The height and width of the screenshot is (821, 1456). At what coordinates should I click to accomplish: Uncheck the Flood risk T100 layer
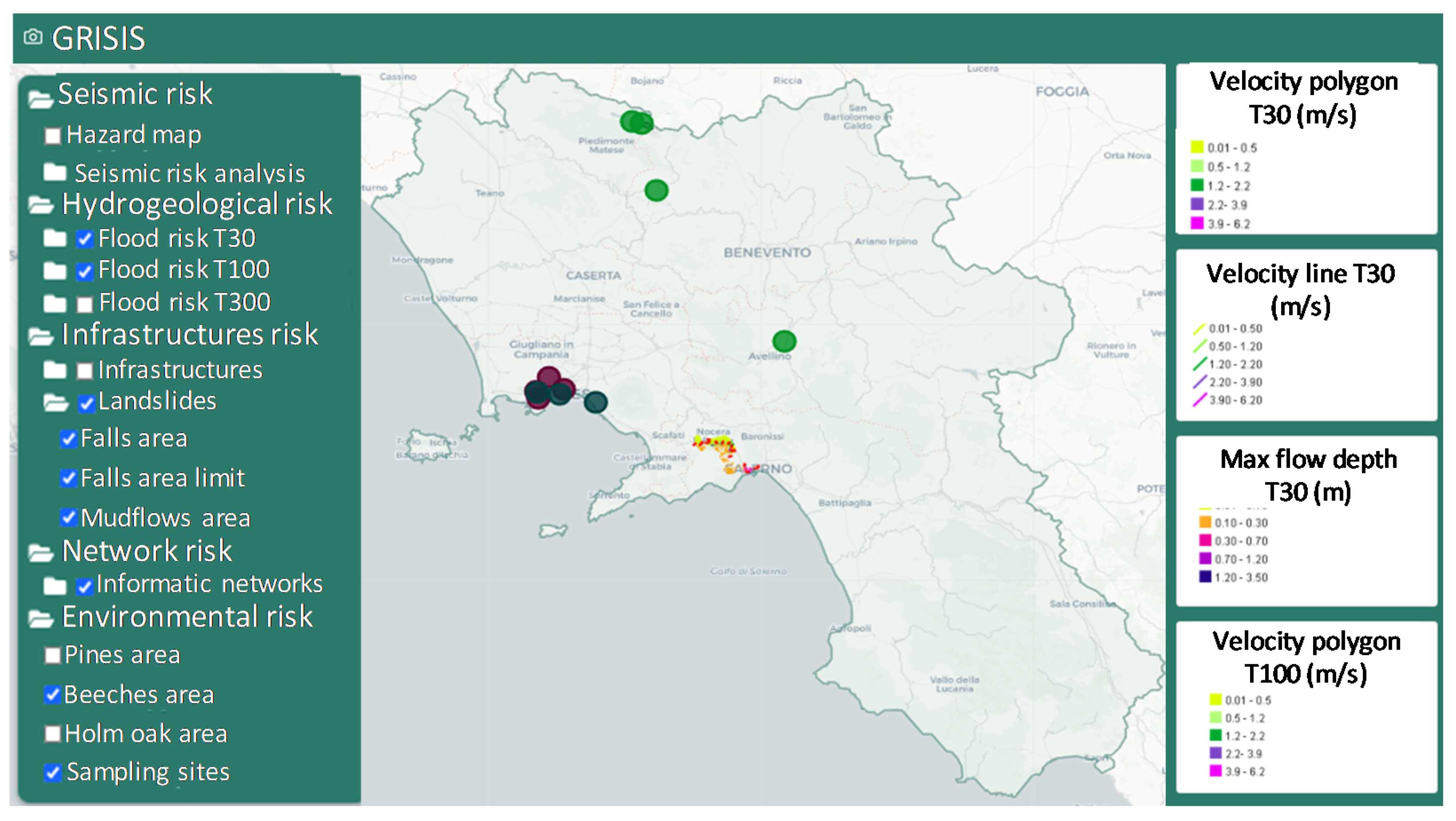tap(85, 272)
